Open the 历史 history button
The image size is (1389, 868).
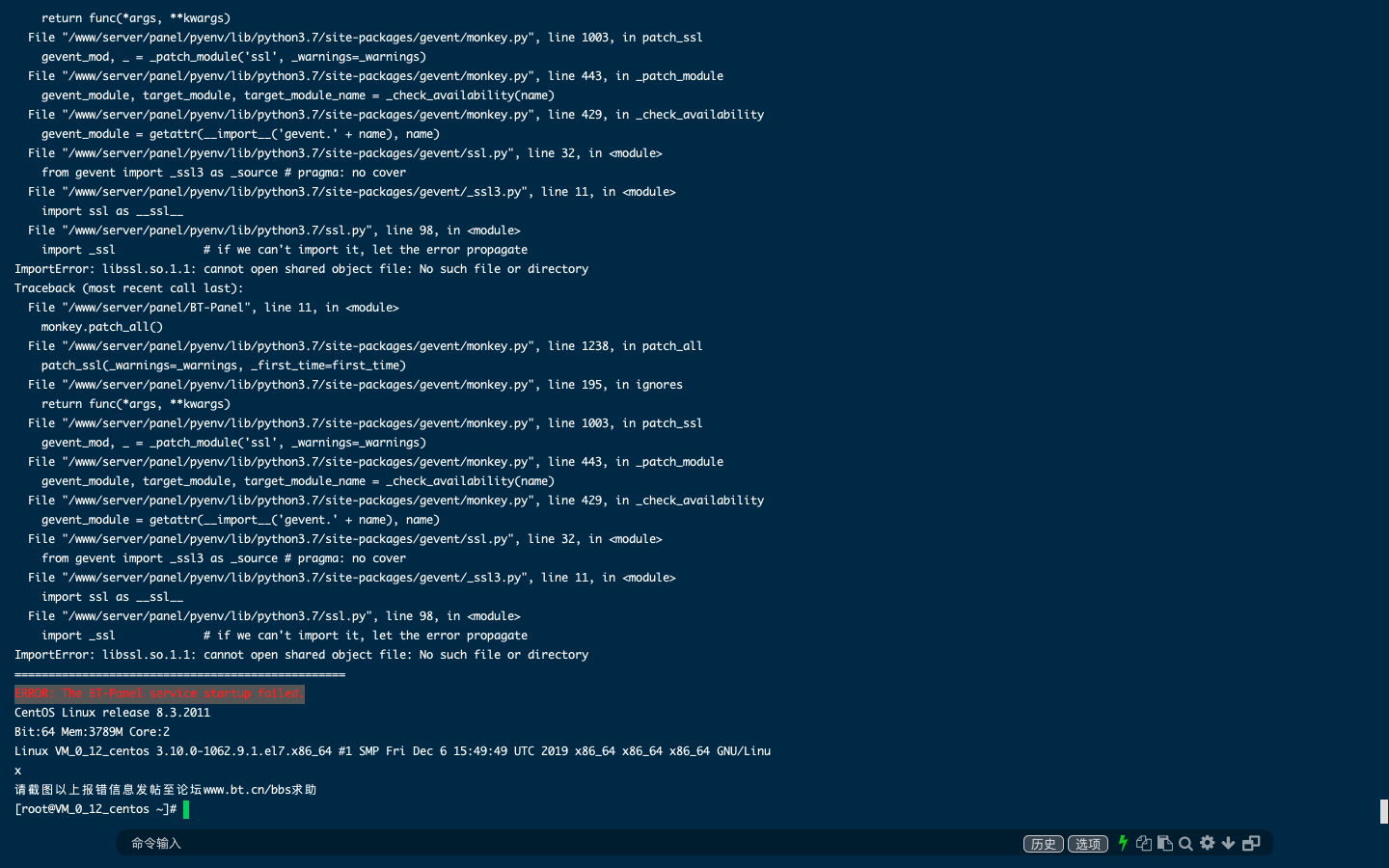pyautogui.click(x=1043, y=844)
